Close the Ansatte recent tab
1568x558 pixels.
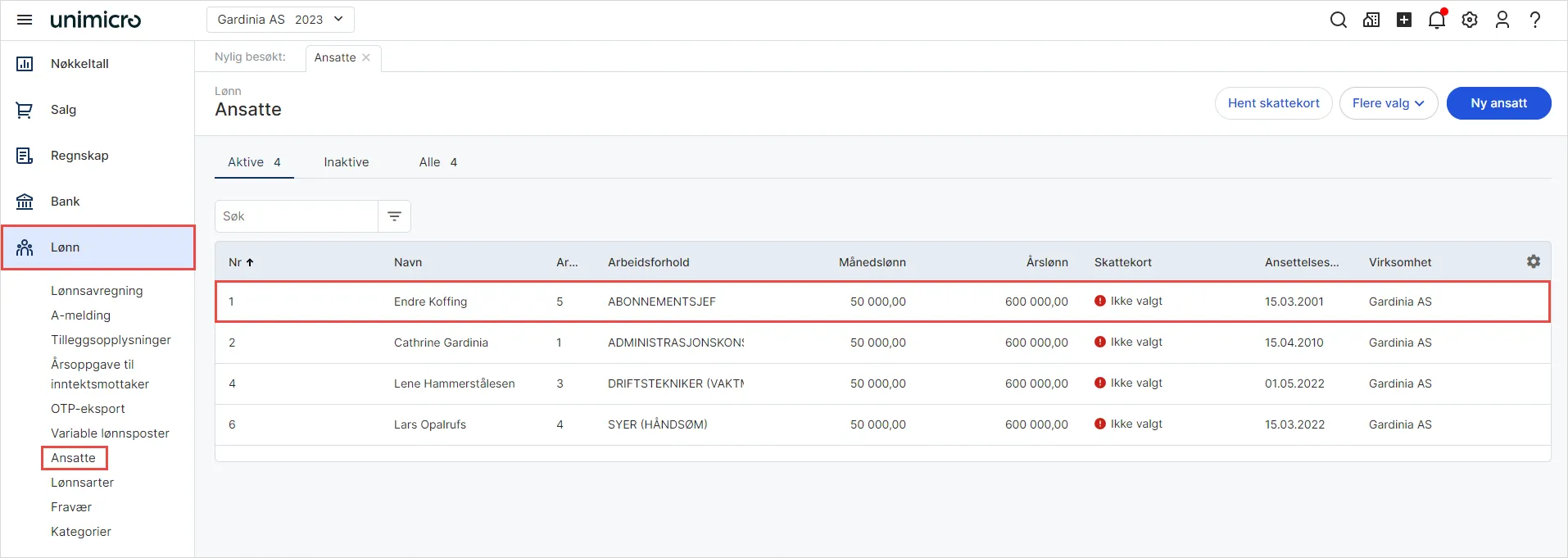(x=366, y=57)
